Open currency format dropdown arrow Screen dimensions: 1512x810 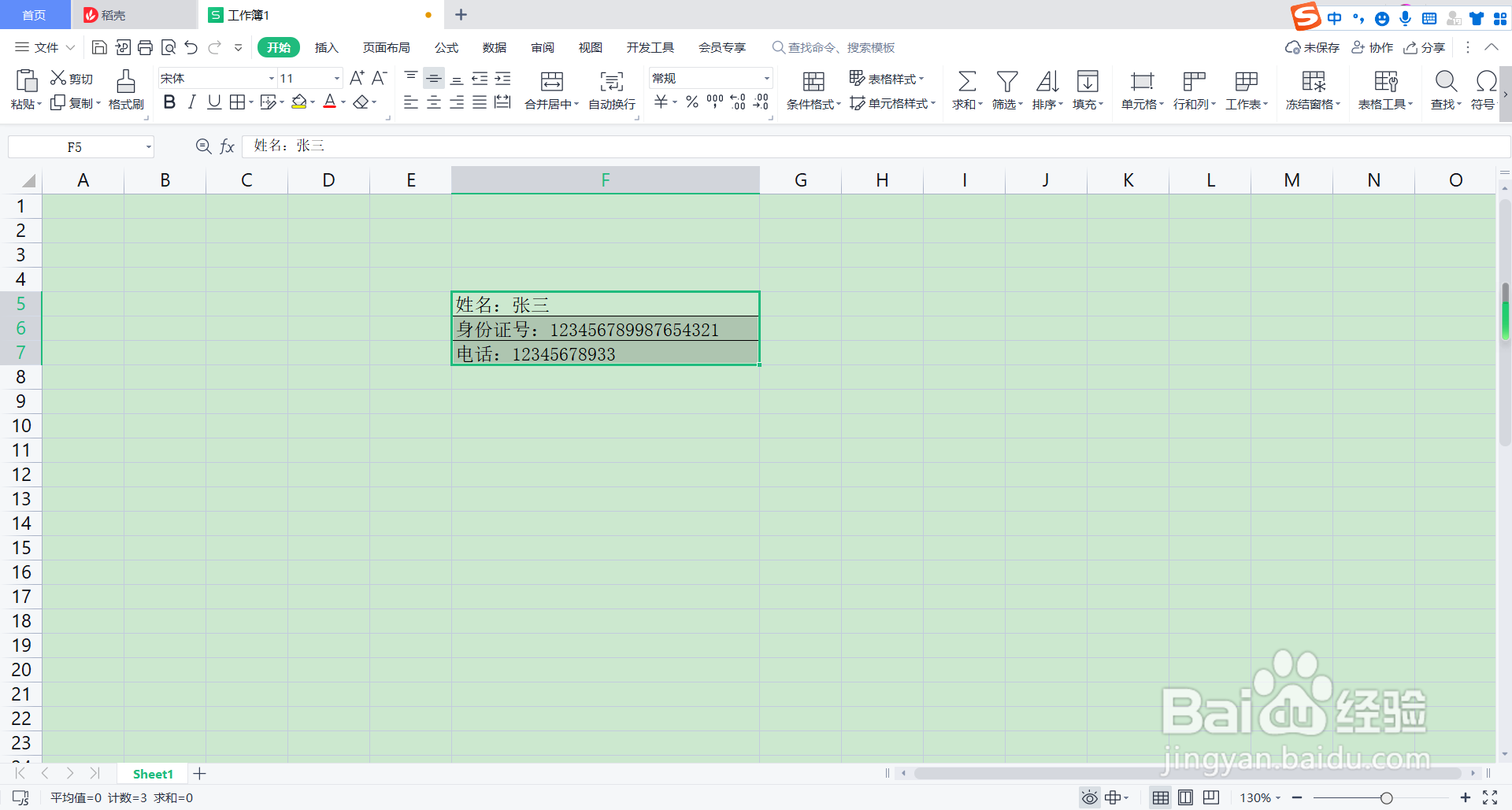(675, 102)
